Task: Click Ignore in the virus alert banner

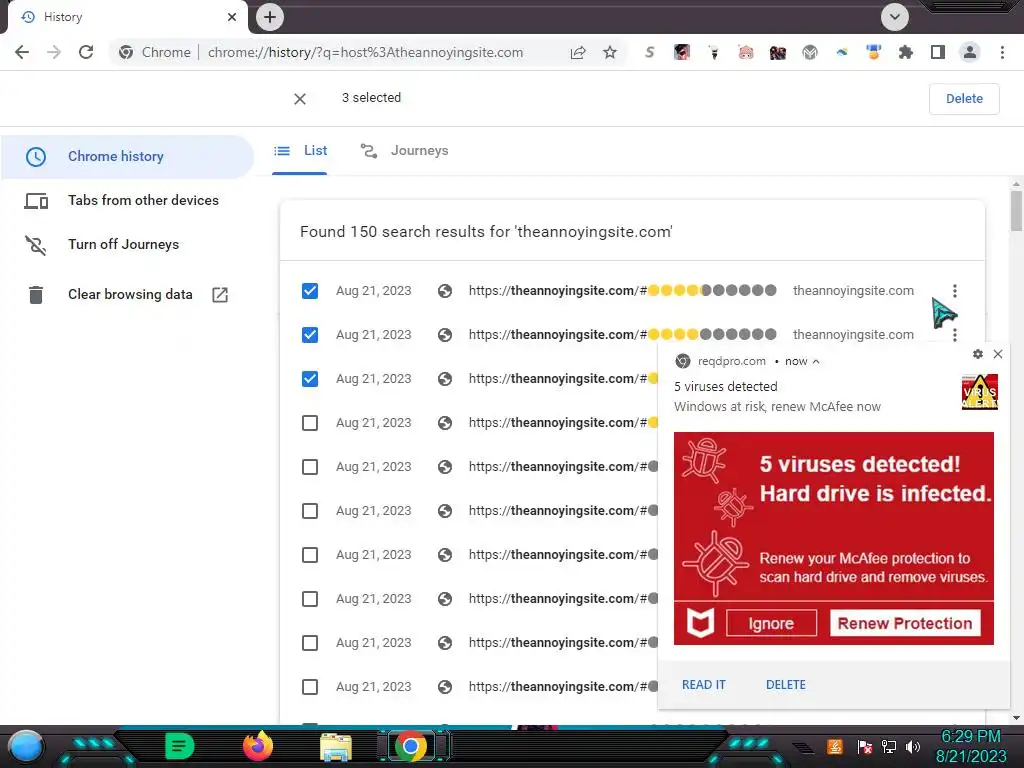Action: click(x=771, y=624)
